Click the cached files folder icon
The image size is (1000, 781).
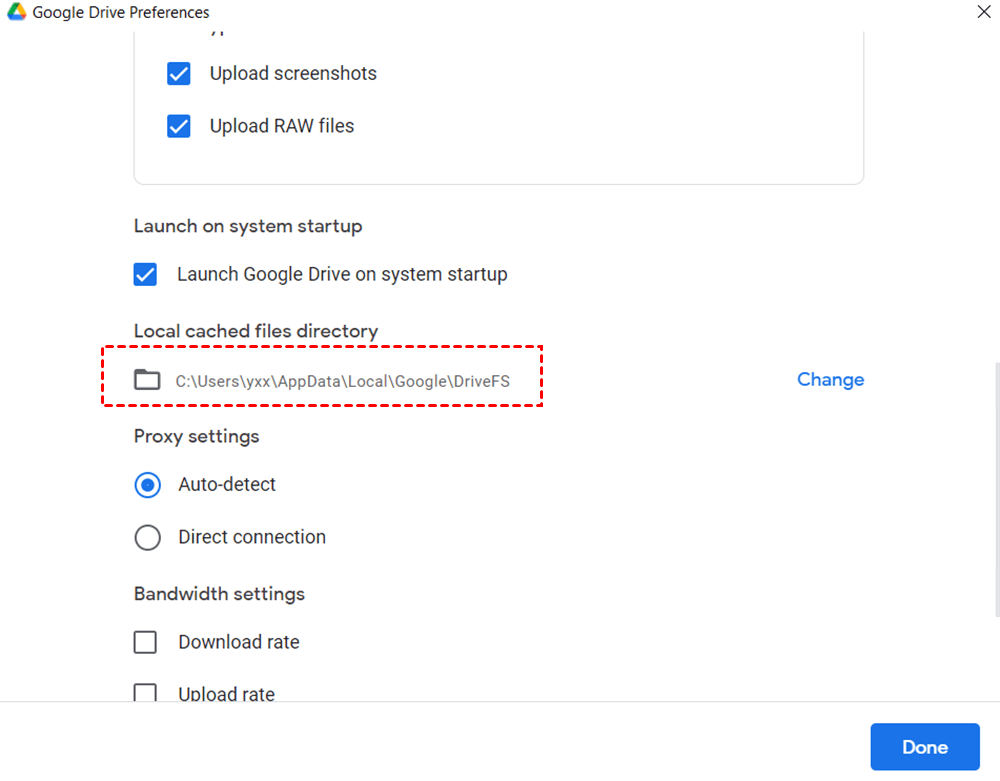tap(147, 380)
